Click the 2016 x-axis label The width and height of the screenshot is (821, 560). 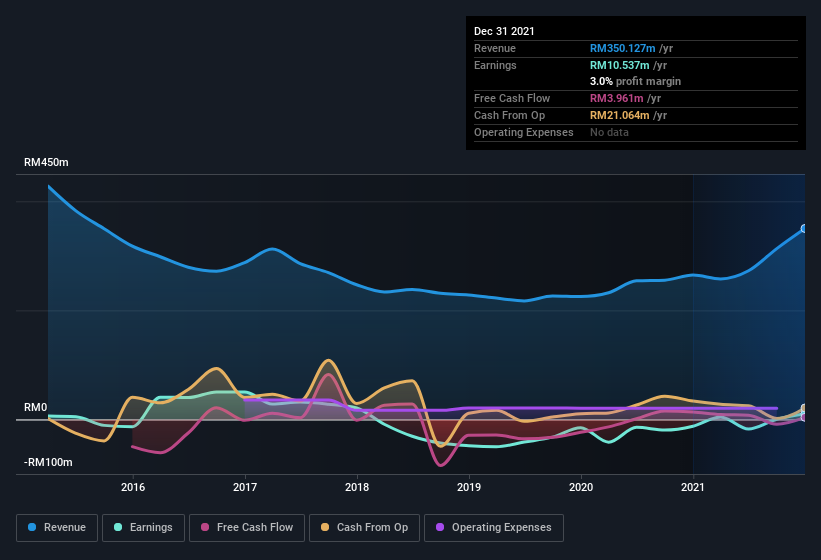[x=133, y=487]
